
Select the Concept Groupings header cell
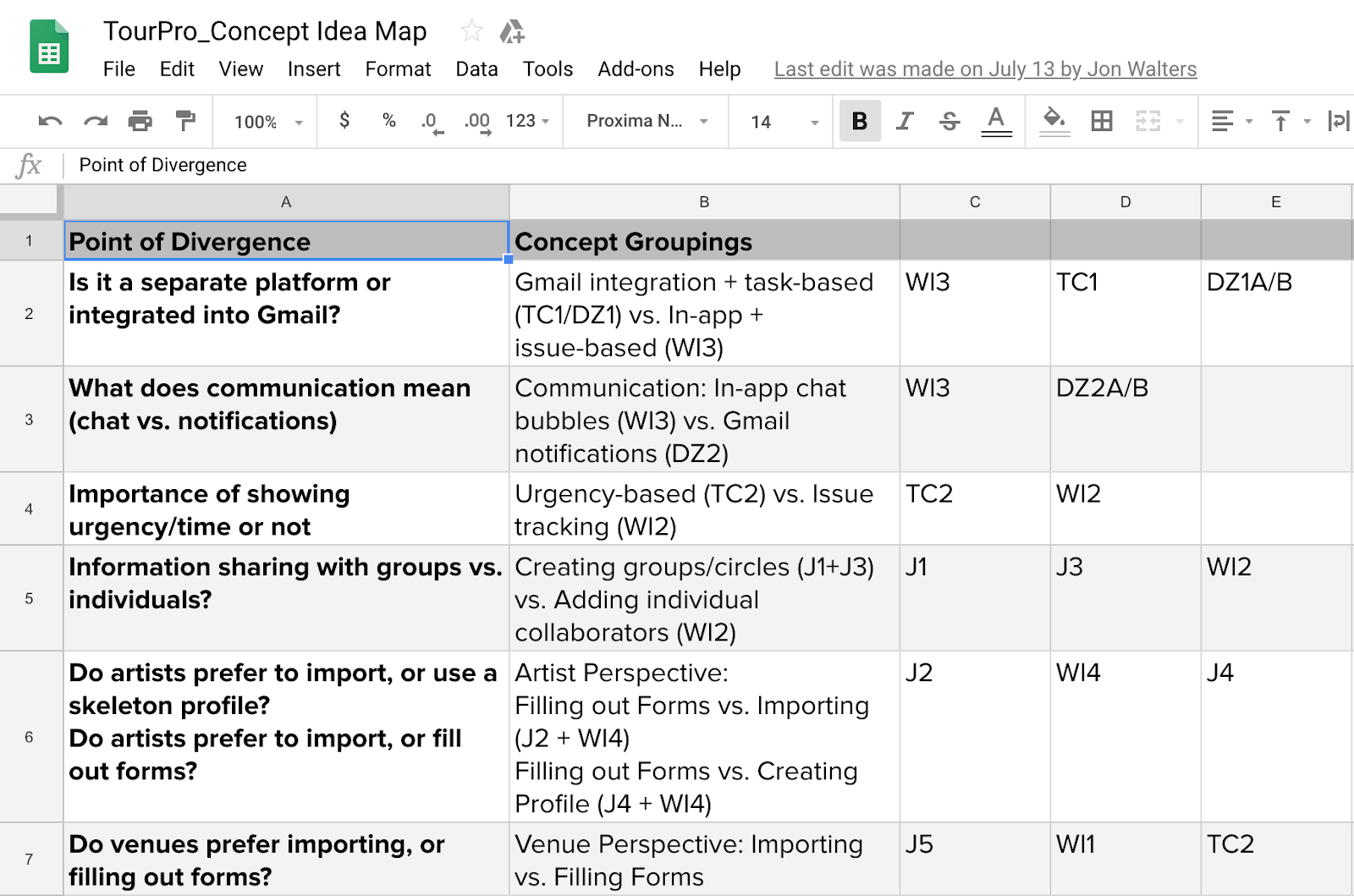pos(703,242)
